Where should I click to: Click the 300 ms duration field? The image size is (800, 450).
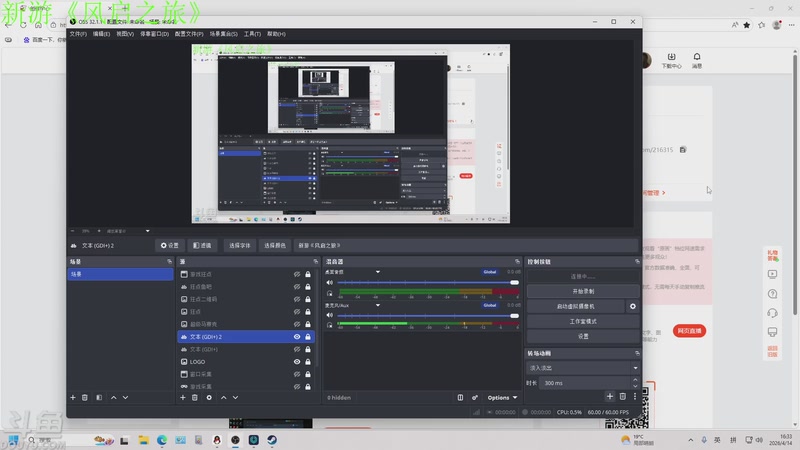585,383
